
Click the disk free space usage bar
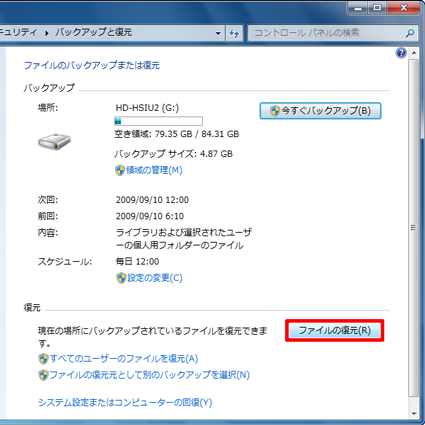coord(158,121)
